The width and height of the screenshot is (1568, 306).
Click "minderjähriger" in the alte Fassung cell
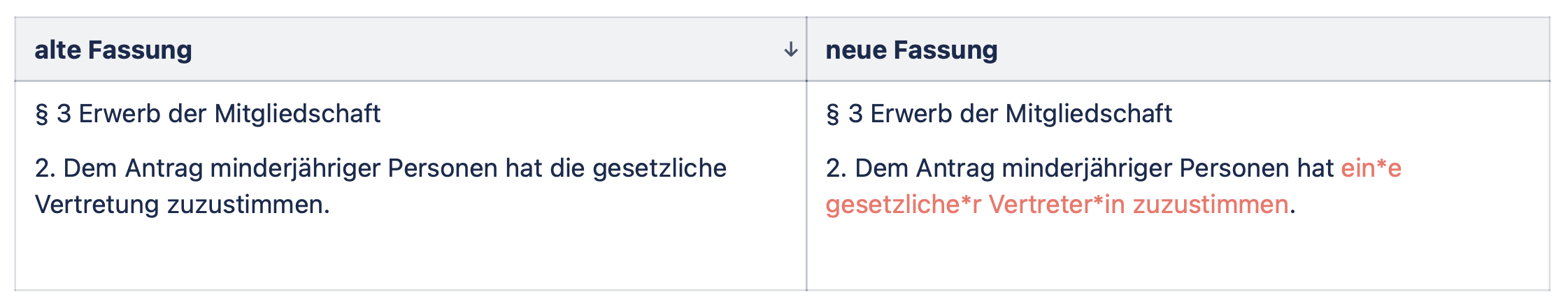(x=295, y=168)
